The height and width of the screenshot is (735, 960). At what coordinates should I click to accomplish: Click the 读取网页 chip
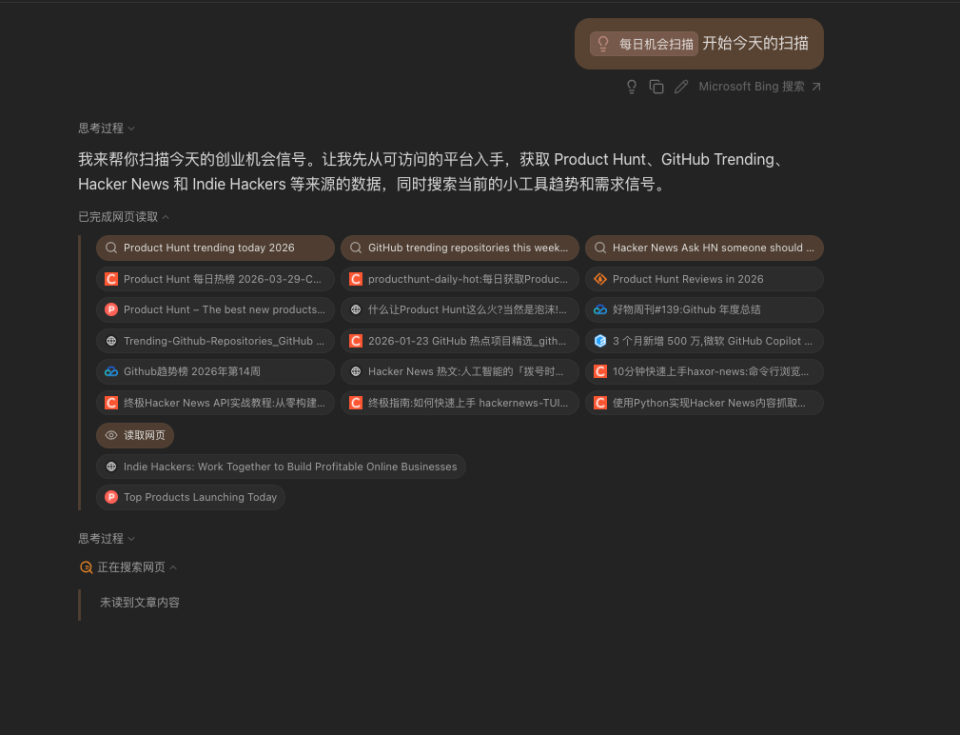click(x=135, y=435)
